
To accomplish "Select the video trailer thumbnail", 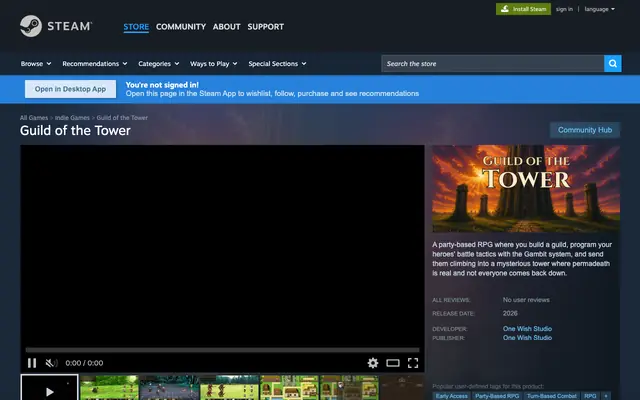I will click(x=49, y=388).
